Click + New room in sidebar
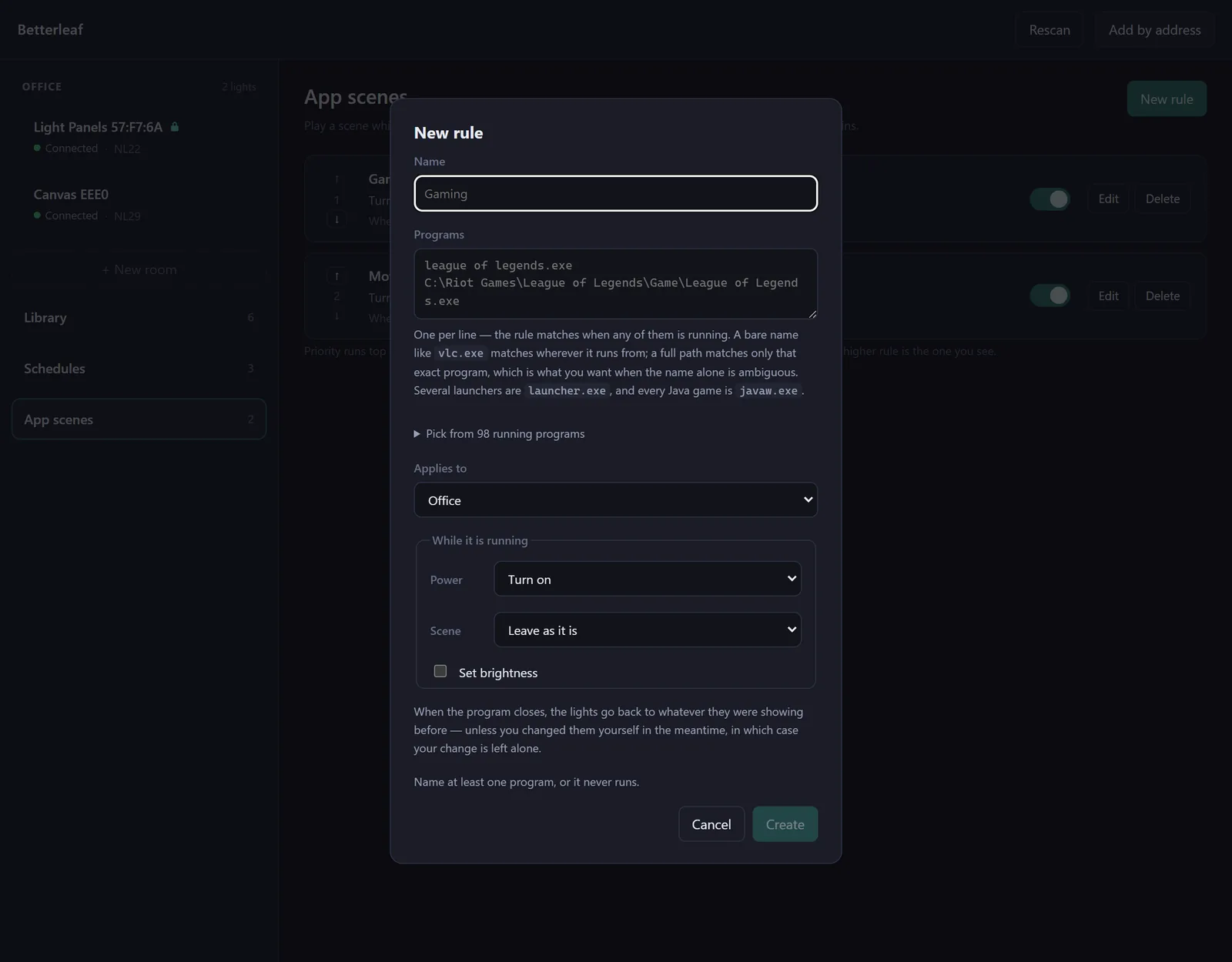This screenshot has height=962, width=1232. pyautogui.click(x=139, y=269)
